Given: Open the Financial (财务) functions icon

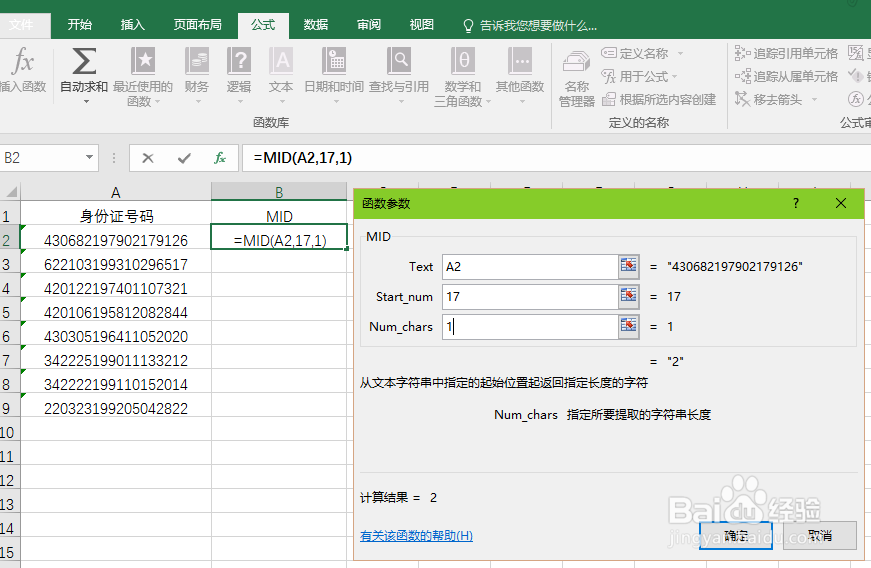Looking at the screenshot, I should (x=197, y=61).
